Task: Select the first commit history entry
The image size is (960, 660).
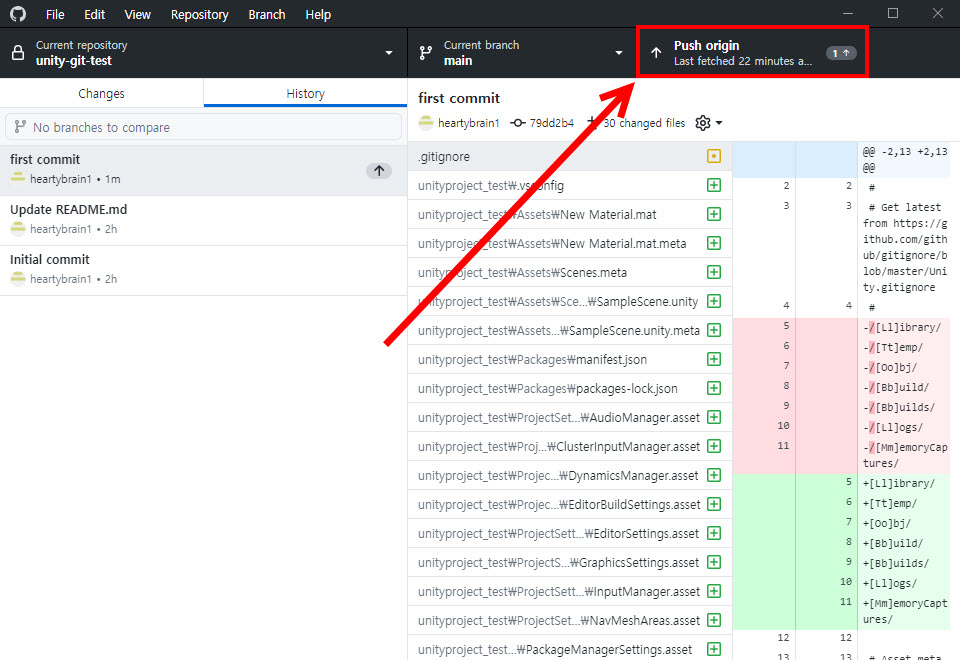Action: [x=203, y=170]
